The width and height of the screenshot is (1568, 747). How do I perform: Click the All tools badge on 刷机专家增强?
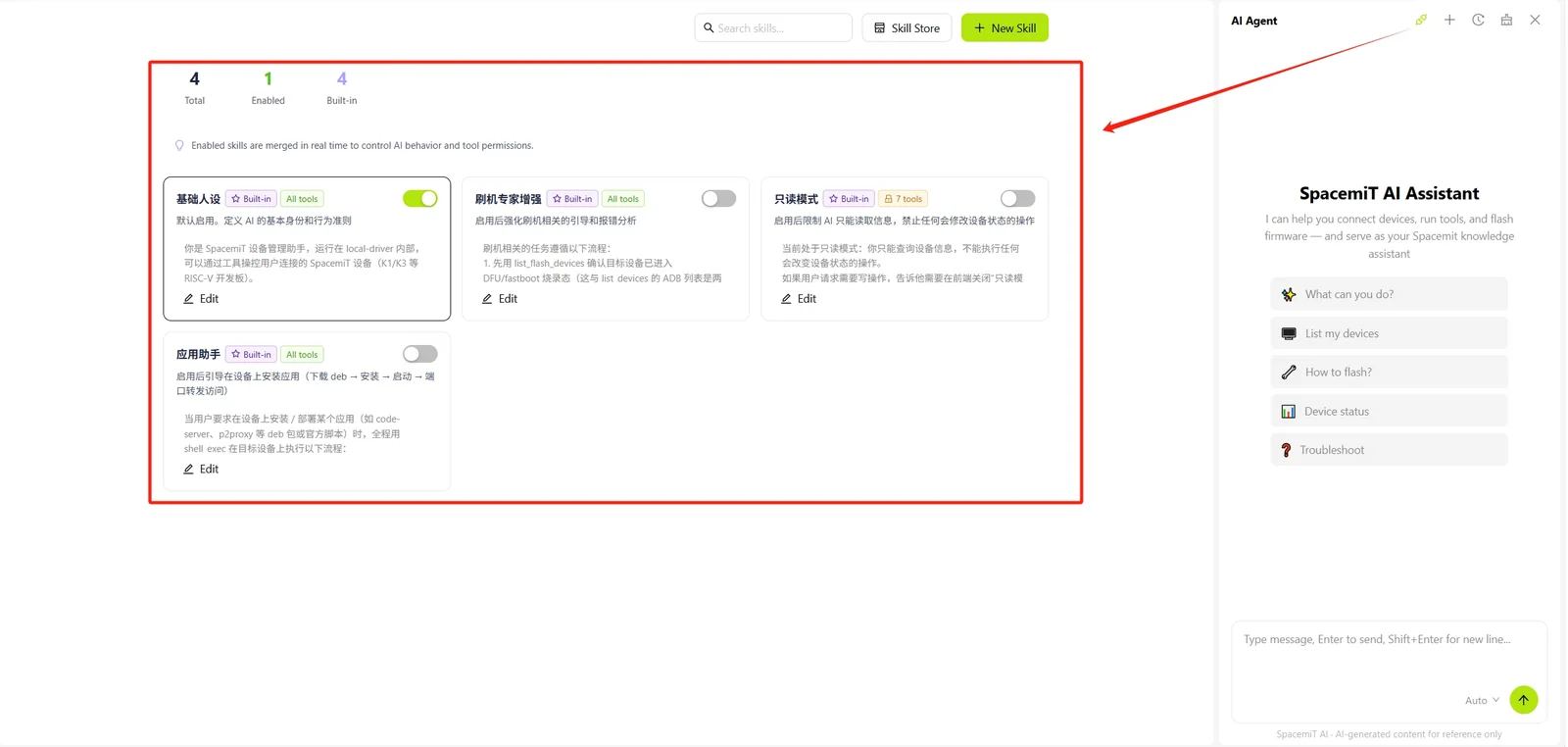tap(623, 199)
